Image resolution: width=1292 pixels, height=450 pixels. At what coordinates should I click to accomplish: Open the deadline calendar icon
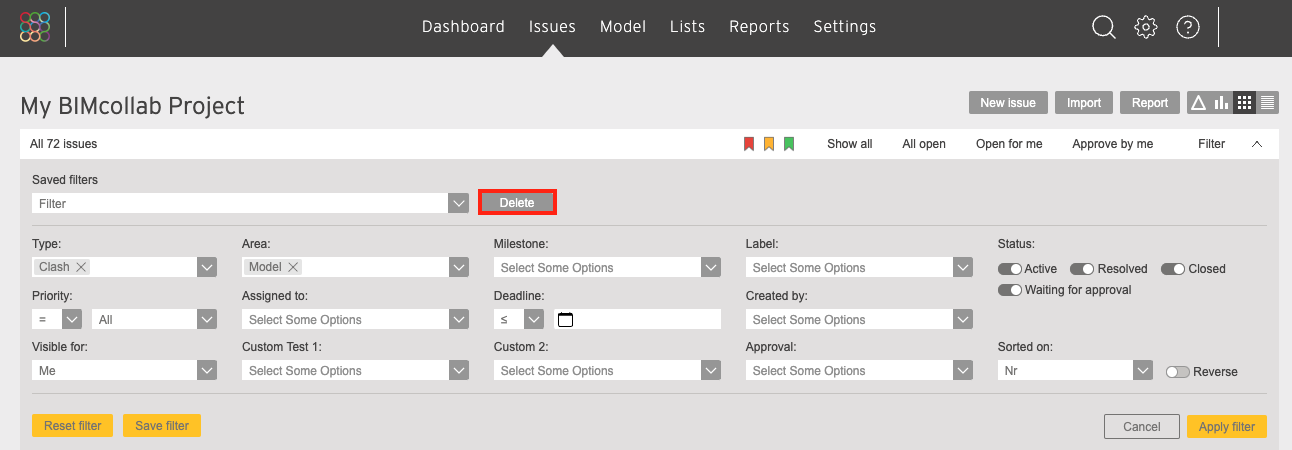tap(565, 320)
